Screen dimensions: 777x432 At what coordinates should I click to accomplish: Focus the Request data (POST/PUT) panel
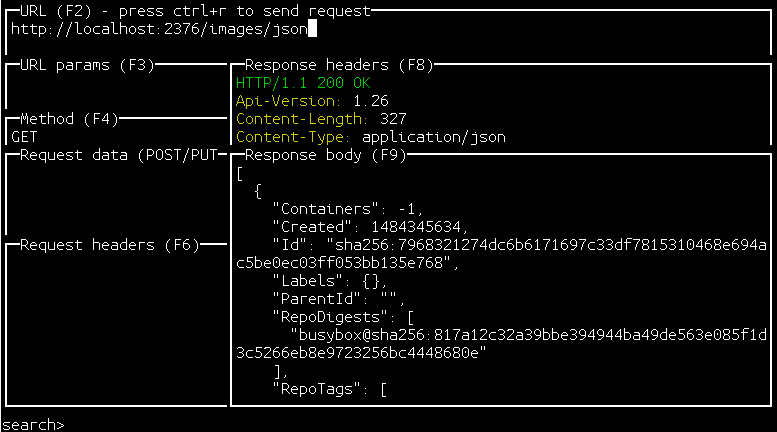point(115,195)
